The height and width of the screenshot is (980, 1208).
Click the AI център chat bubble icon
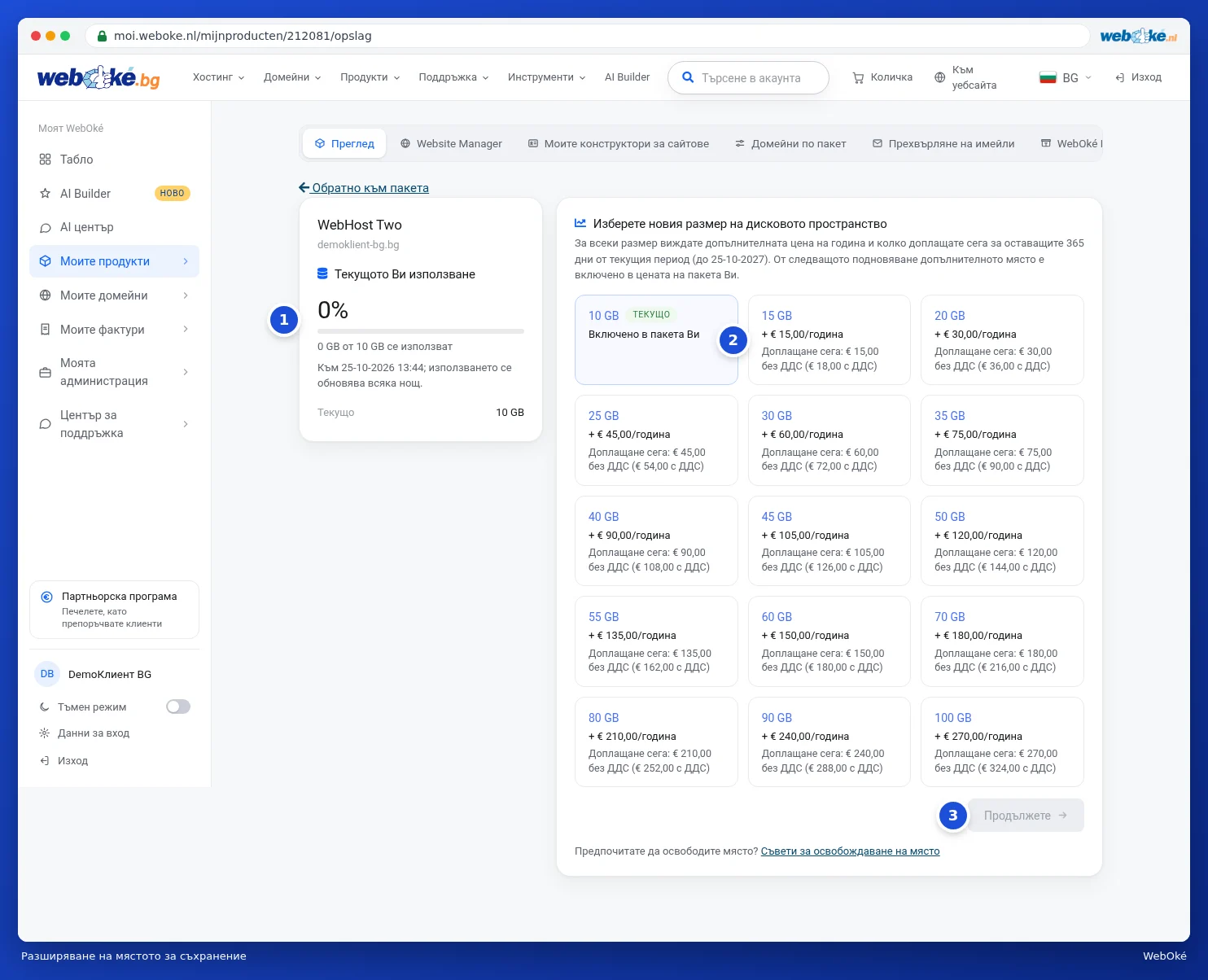(46, 227)
